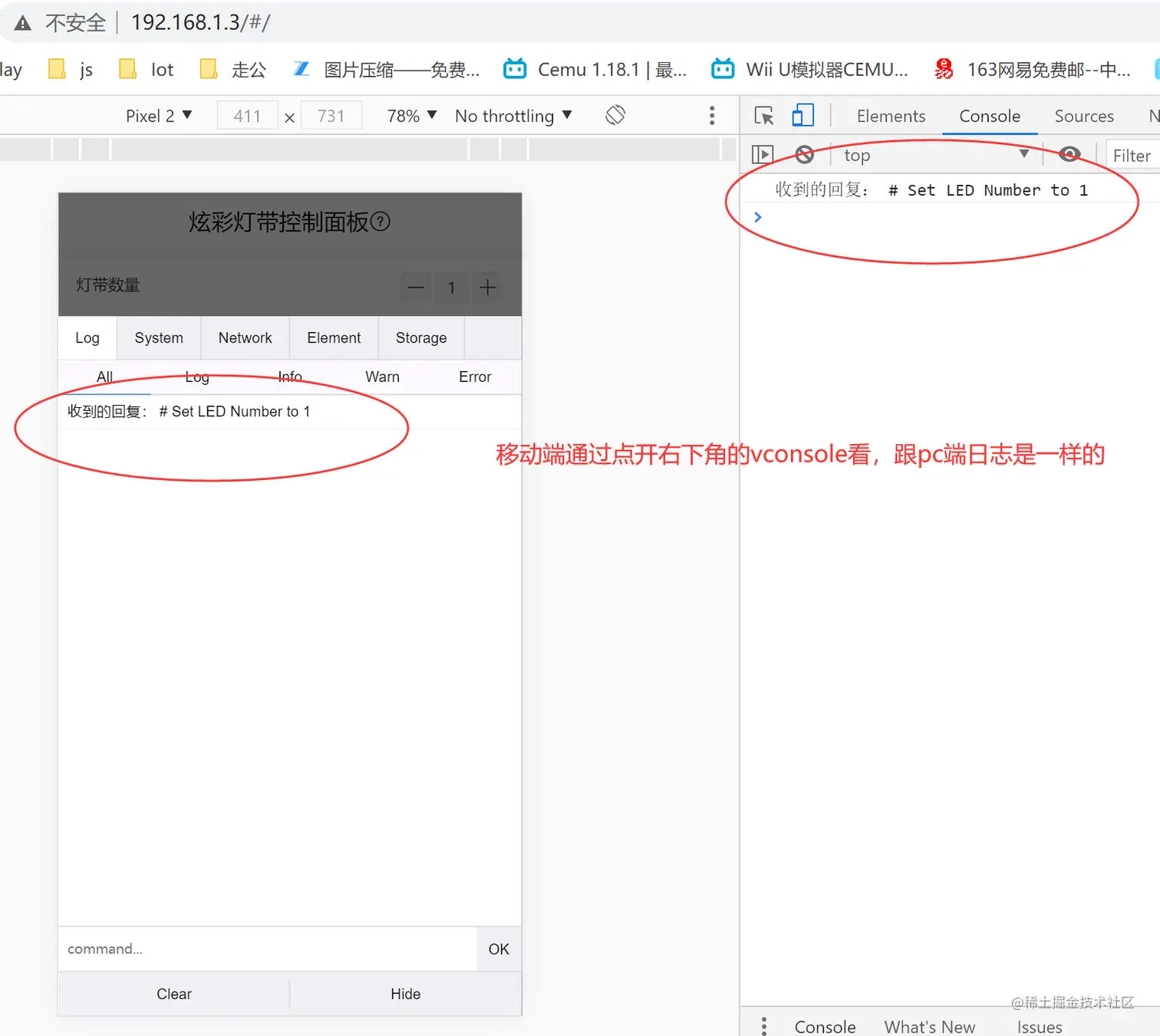The width and height of the screenshot is (1160, 1036).
Task: Open the top JavaScript context dropdown
Action: [936, 155]
